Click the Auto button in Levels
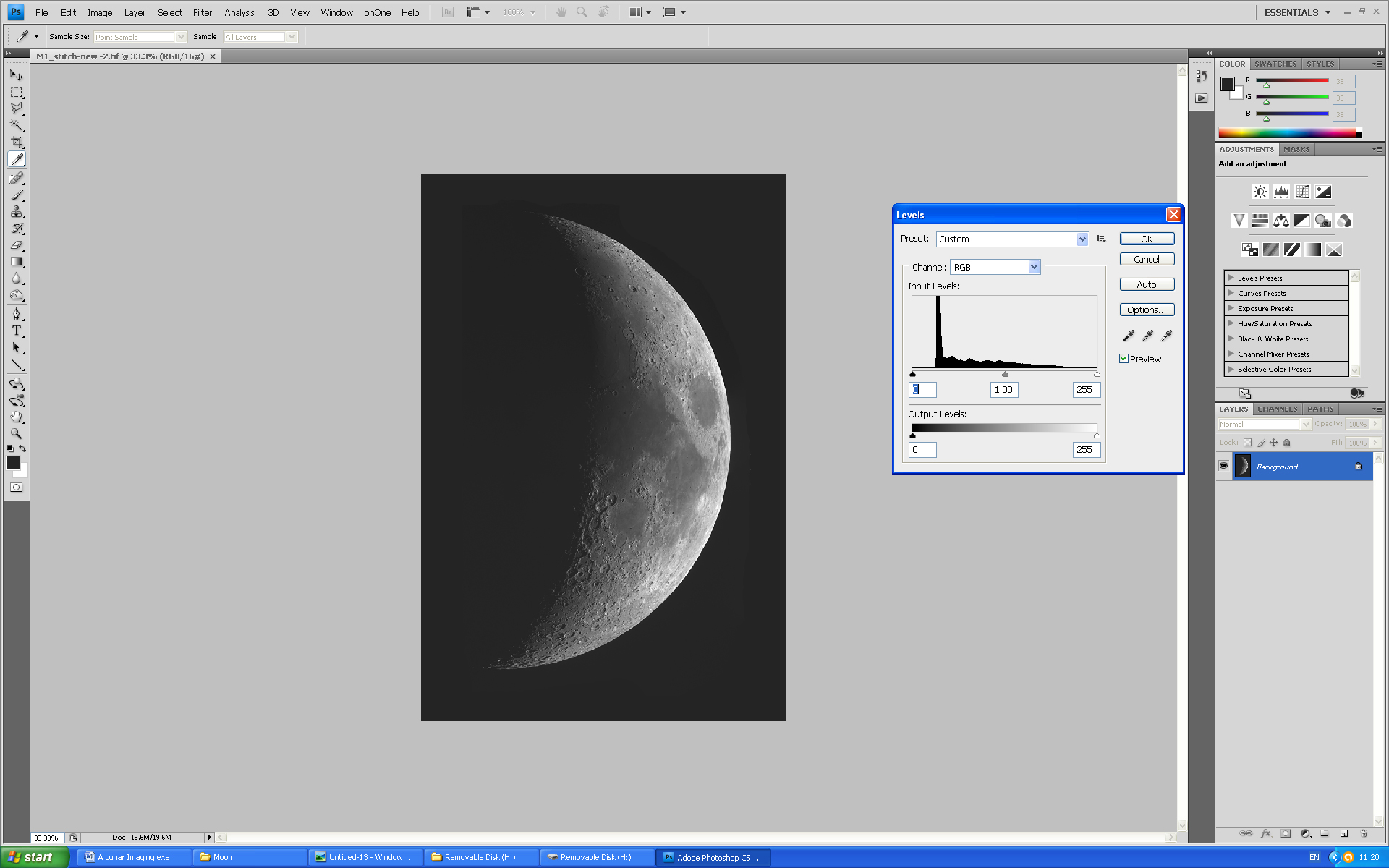 tap(1147, 285)
